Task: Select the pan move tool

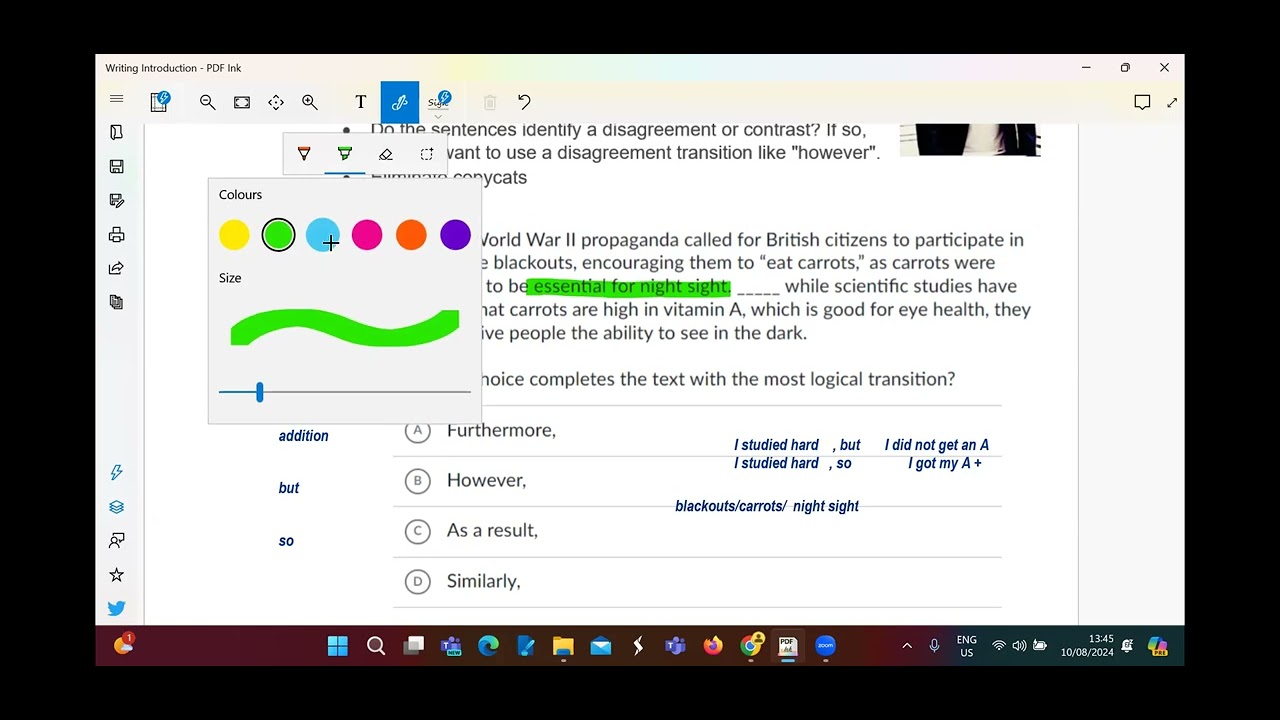Action: pos(276,102)
